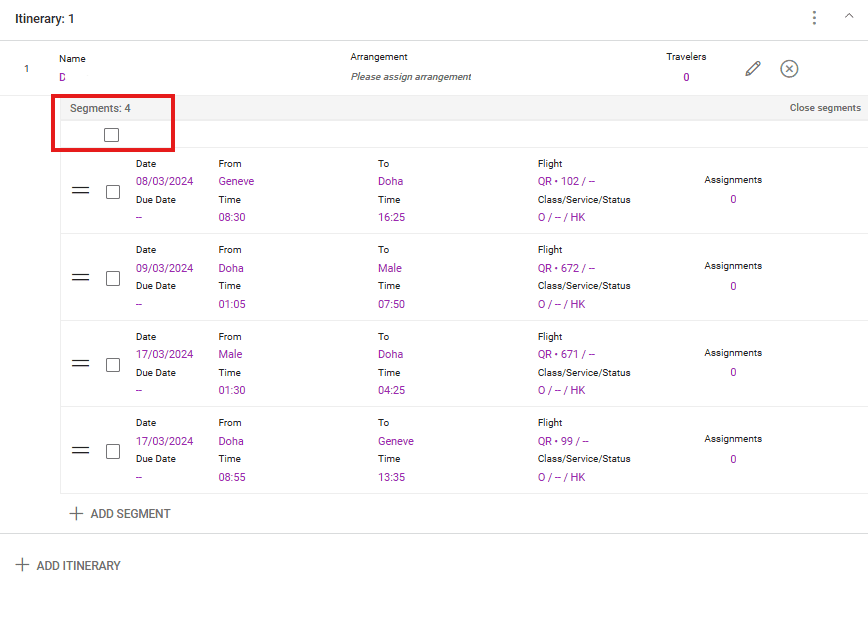Tick the select-all segments checkbox
This screenshot has height=618, width=868.
(x=112, y=135)
